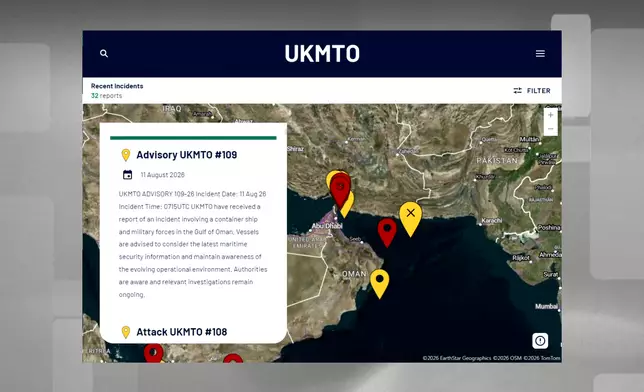
Task: Select the yellow pin off Oman coast
Action: tap(380, 283)
